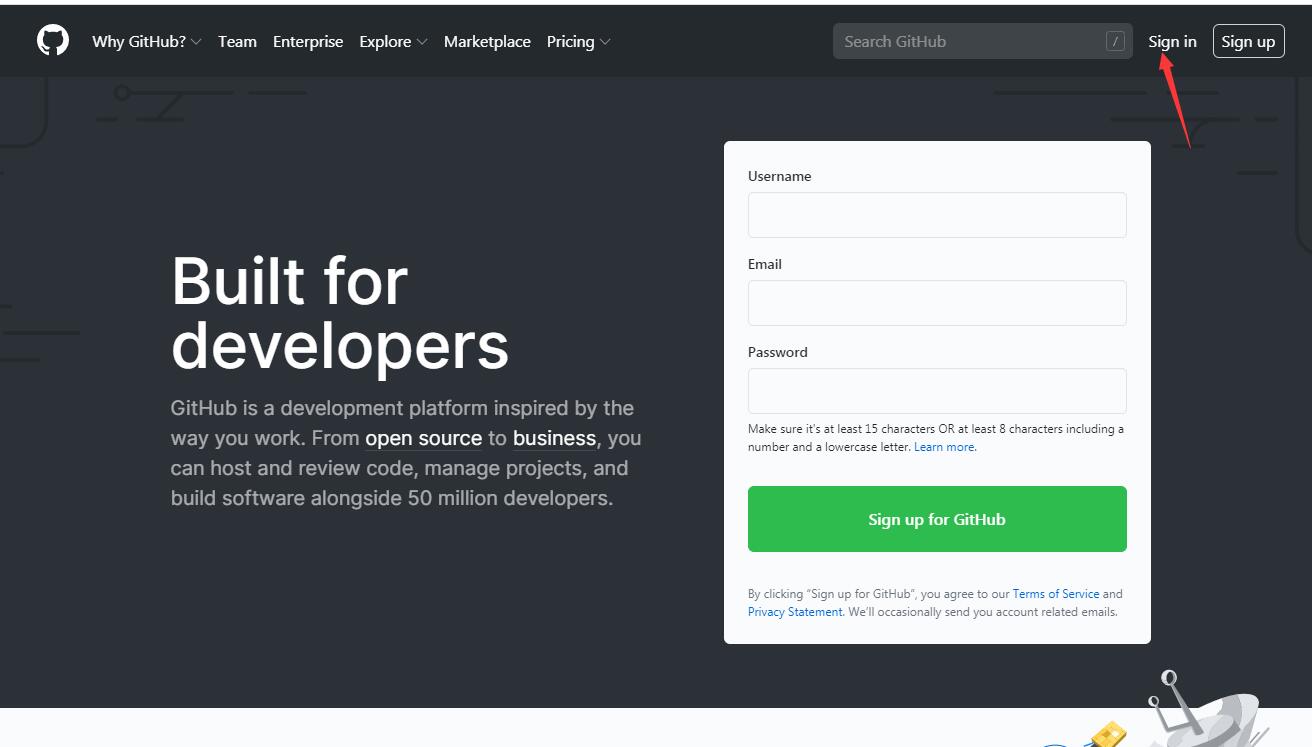Open the Team page
Image resolution: width=1312 pixels, height=747 pixels.
[237, 41]
